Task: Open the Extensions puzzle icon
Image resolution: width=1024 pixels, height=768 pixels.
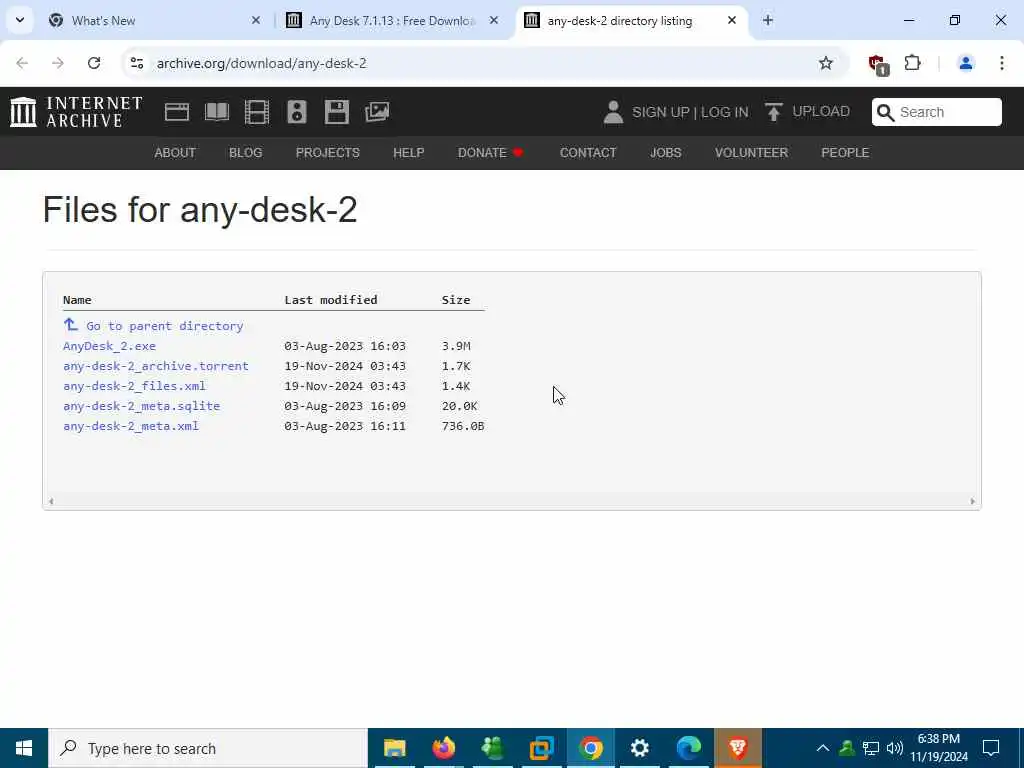Action: (912, 63)
